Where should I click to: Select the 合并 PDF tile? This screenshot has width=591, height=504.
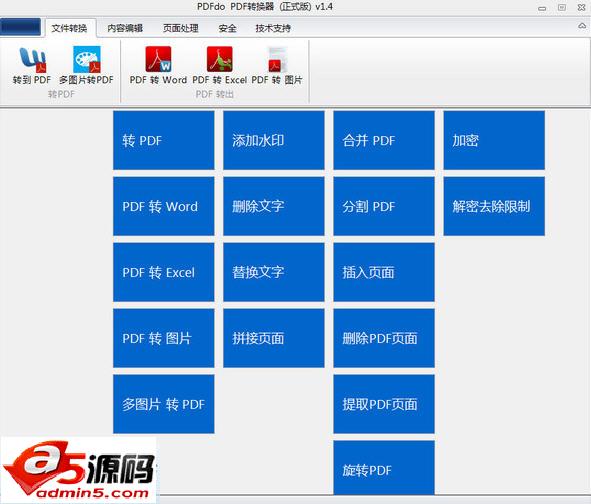coord(384,140)
